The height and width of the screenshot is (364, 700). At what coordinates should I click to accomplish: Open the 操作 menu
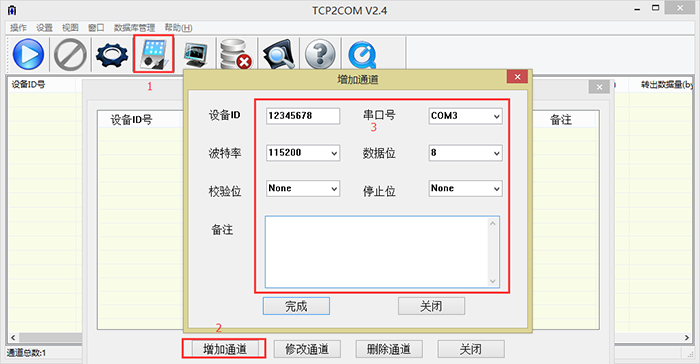click(x=18, y=28)
